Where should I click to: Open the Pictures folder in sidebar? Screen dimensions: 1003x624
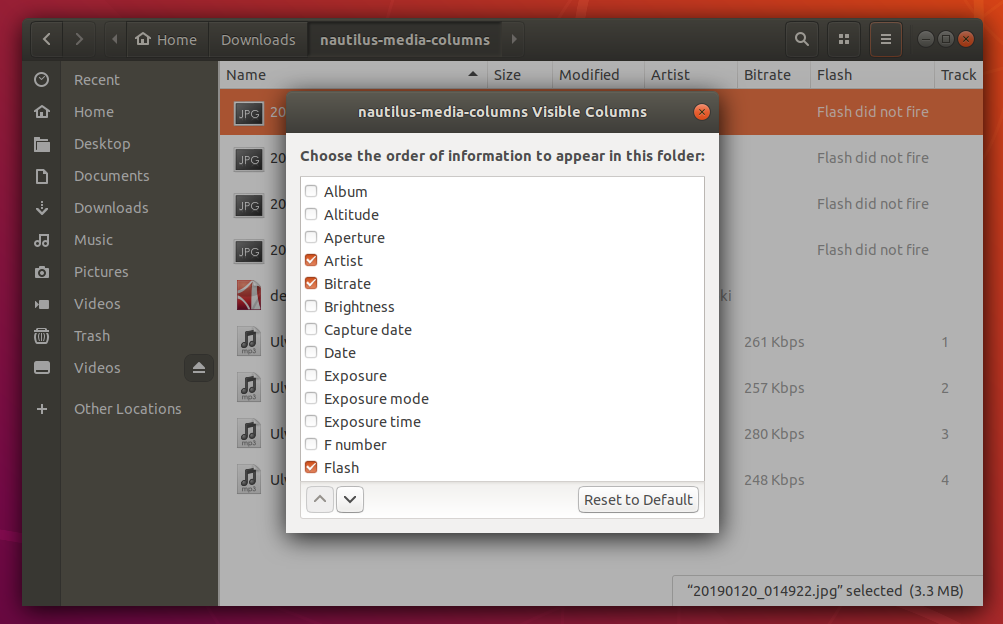point(99,271)
